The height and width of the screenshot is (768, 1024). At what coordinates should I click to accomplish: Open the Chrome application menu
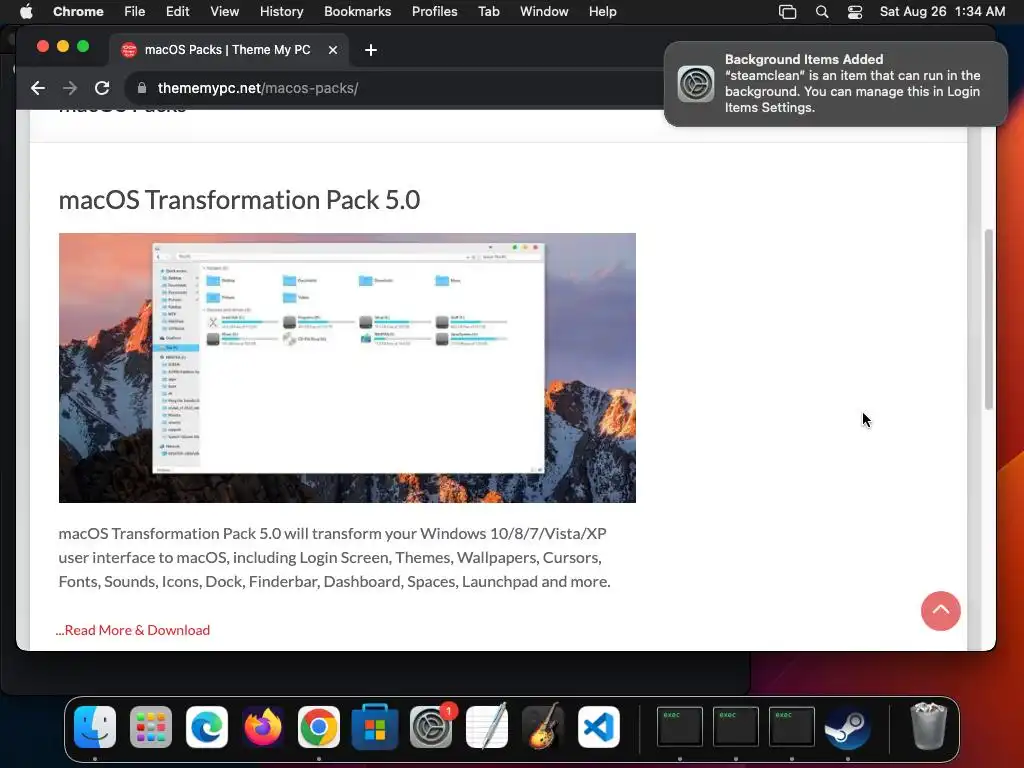[x=78, y=12]
